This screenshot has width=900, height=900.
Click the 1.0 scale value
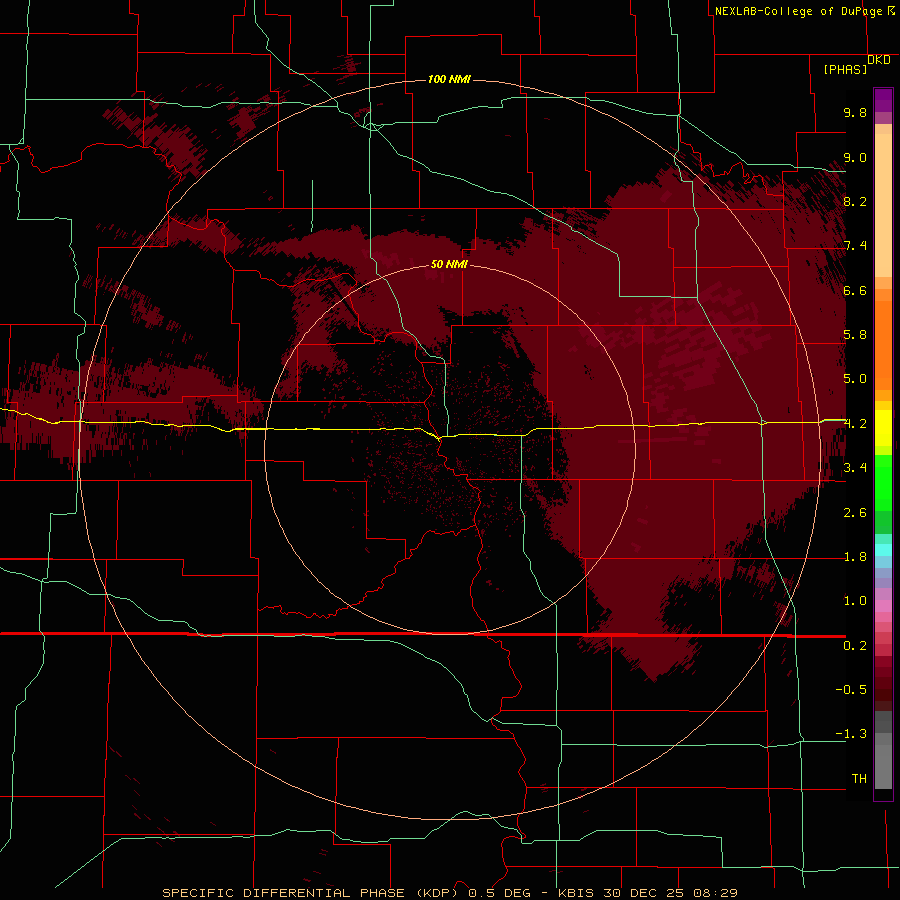(x=855, y=601)
